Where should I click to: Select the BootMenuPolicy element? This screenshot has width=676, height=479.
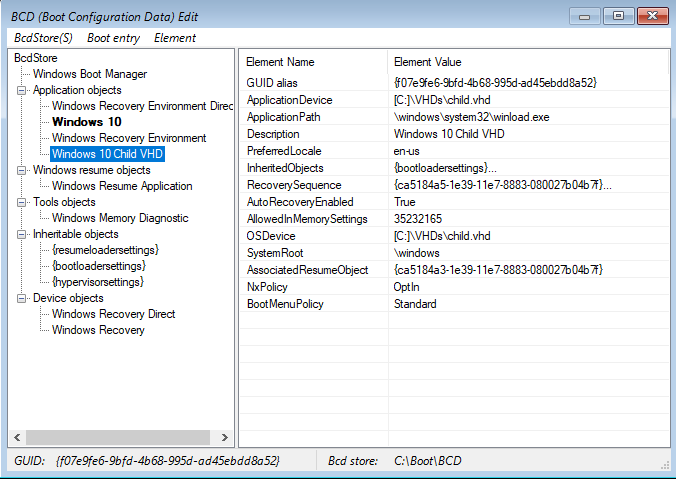click(454, 304)
